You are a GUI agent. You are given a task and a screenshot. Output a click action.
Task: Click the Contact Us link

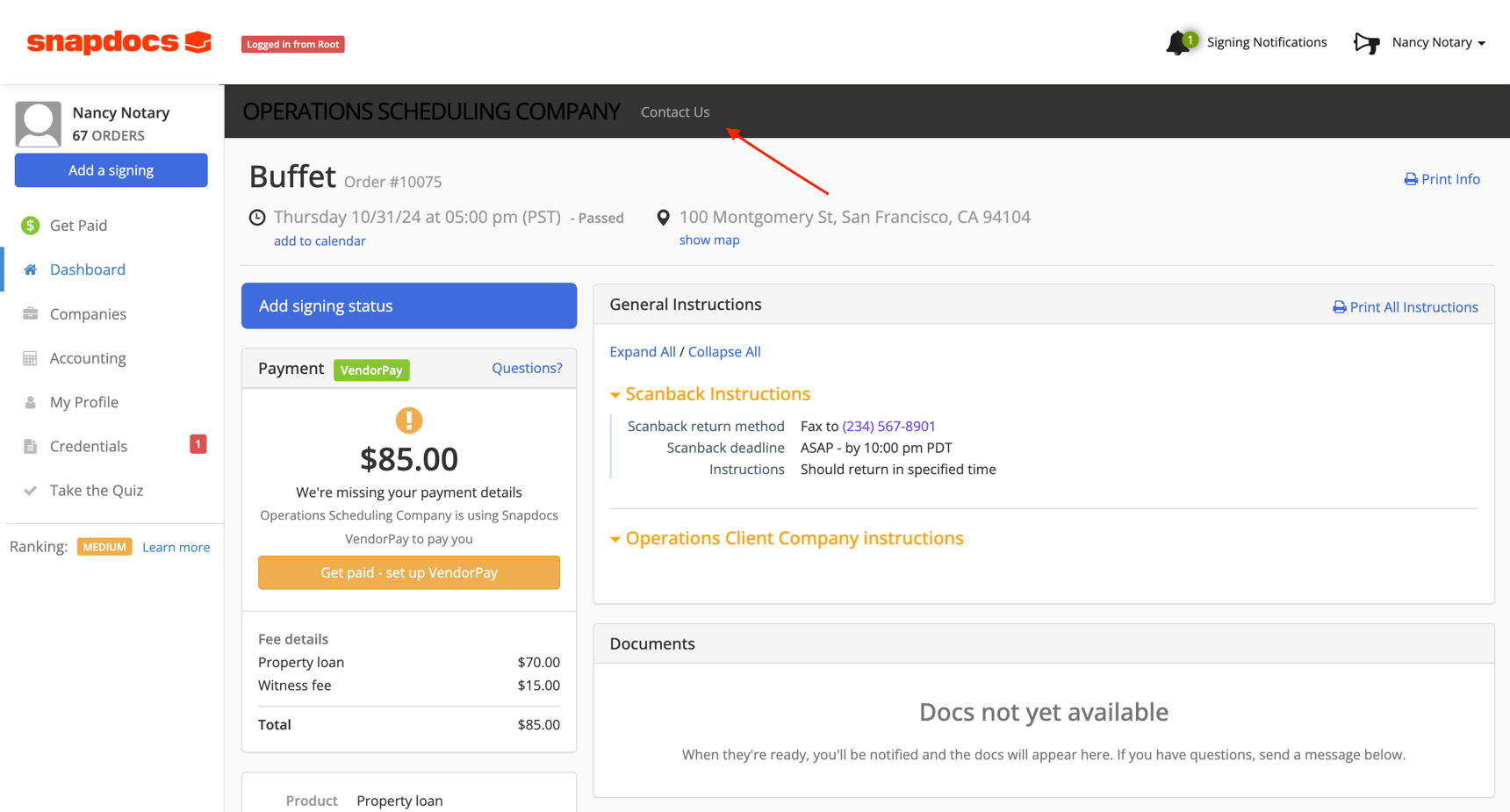point(675,111)
